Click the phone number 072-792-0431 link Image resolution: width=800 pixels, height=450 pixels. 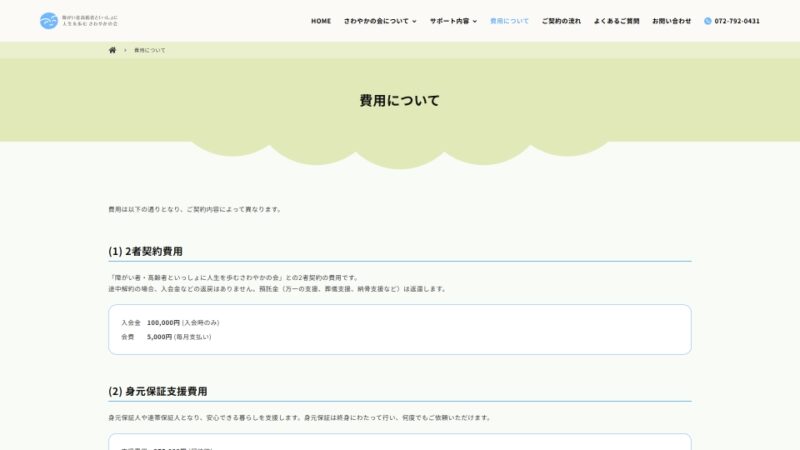pyautogui.click(x=737, y=21)
